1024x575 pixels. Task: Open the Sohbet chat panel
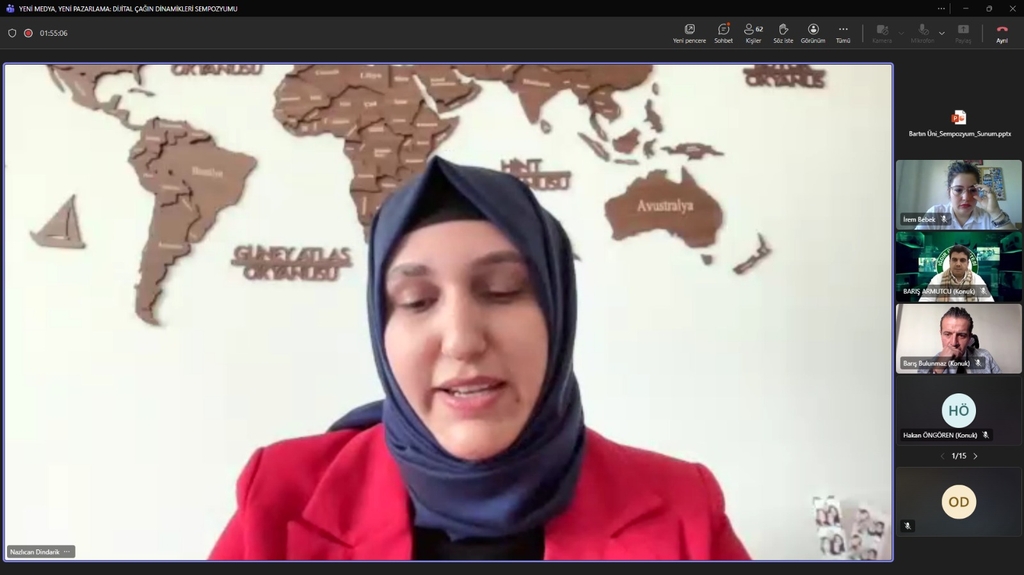[723, 33]
